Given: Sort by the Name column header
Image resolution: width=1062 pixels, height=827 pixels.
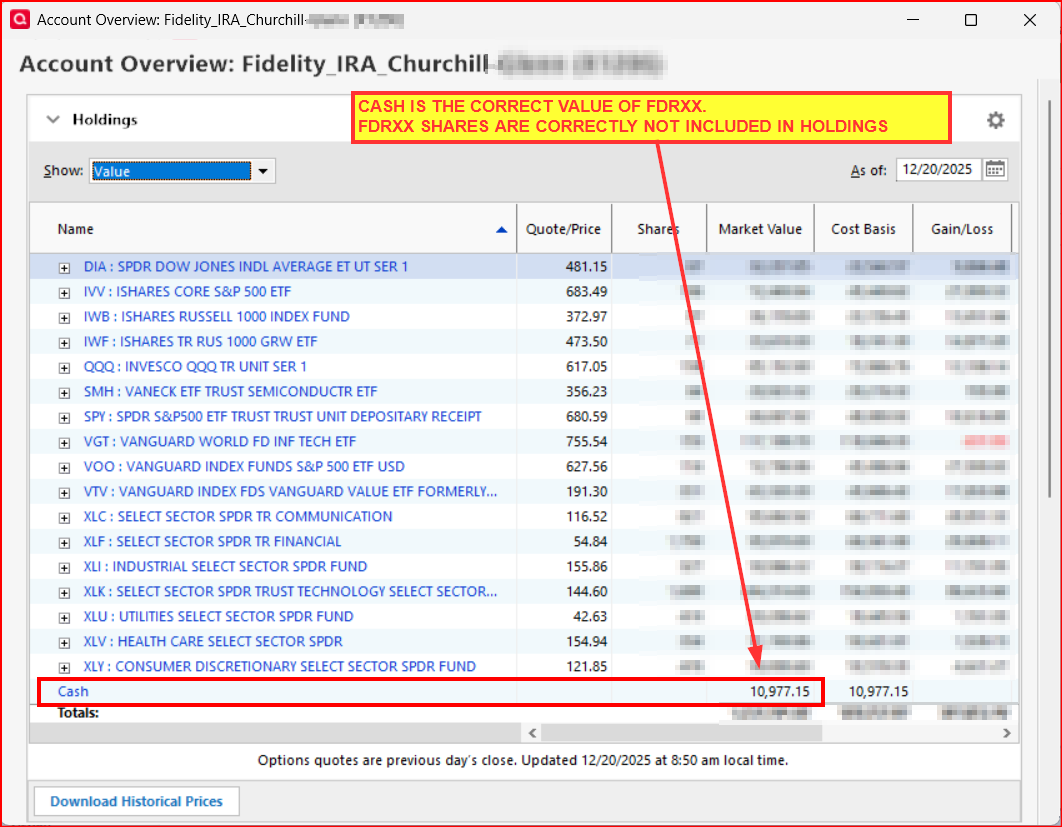Looking at the screenshot, I should click(273, 229).
